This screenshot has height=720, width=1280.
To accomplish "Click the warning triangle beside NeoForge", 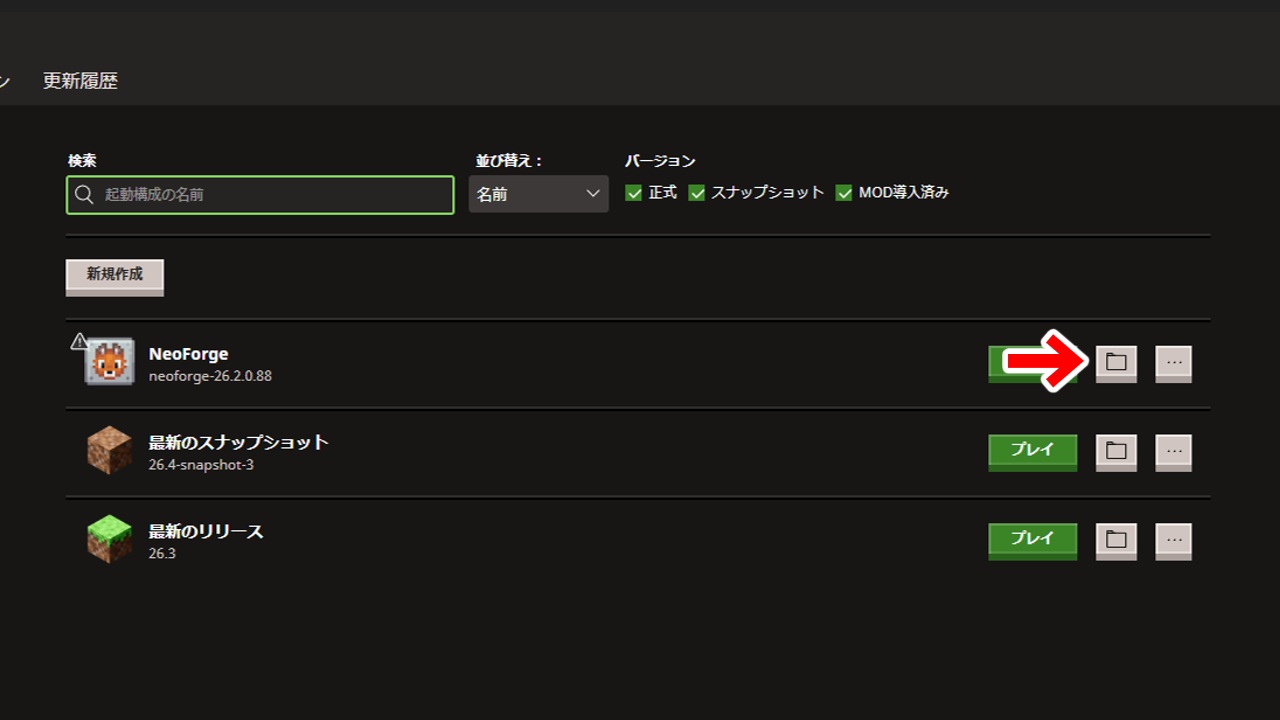I will click(79, 342).
